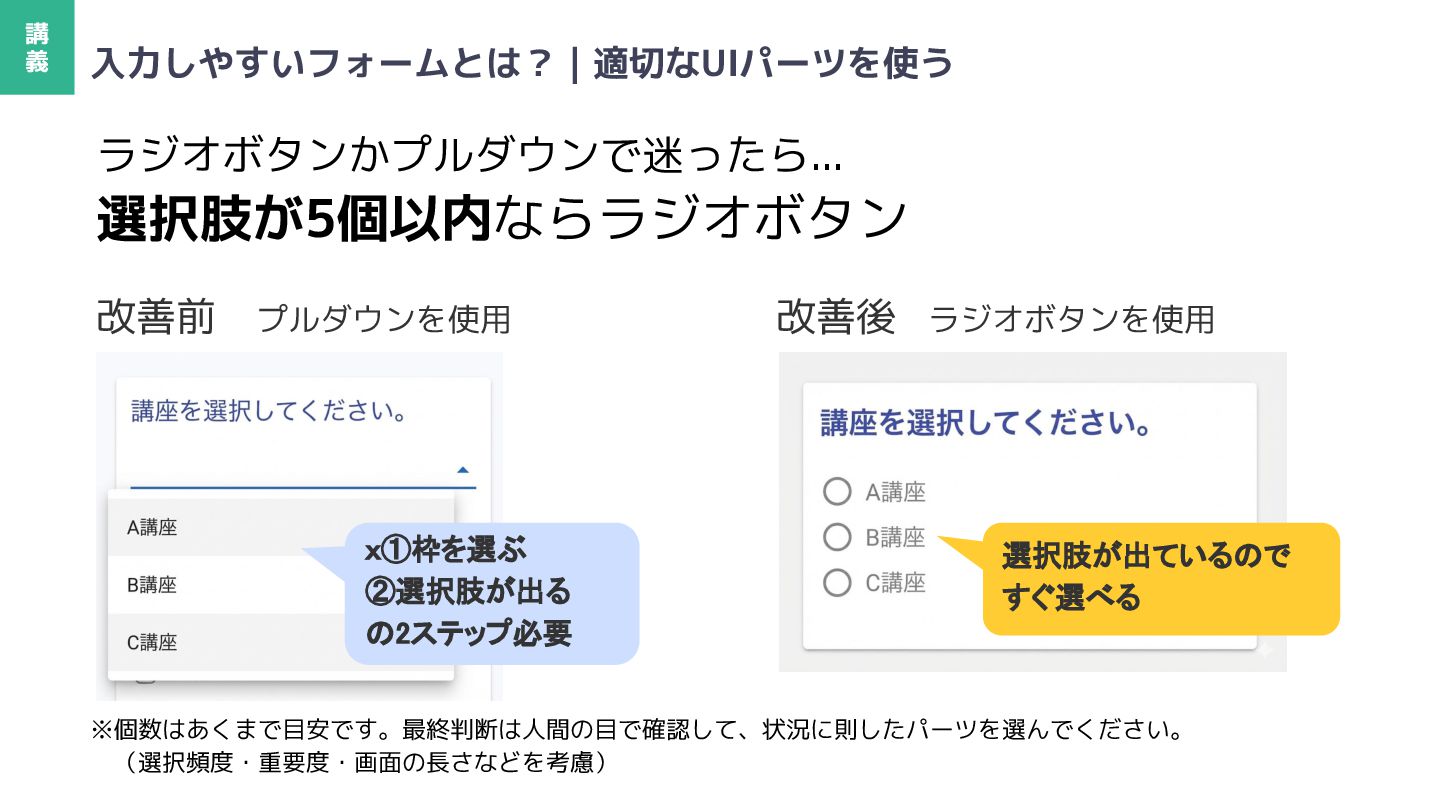The image size is (1440, 810).
Task: Click the bold radio-form 講座を選択してください heading
Action: tap(985, 423)
